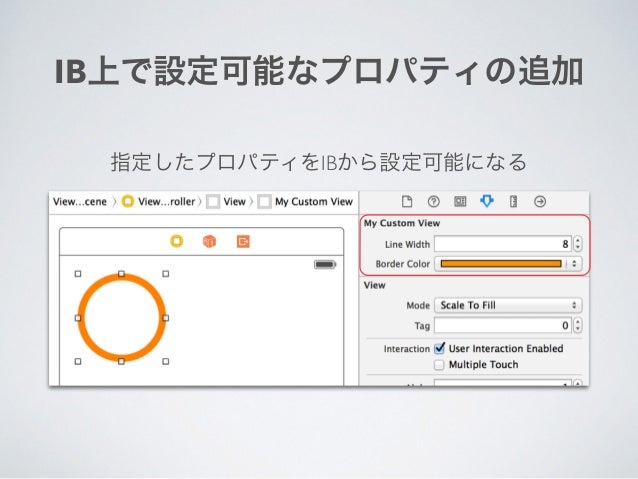Click the bottom-left resize handle of ring
Viewport: 638px width, 479px height.
click(x=78, y=361)
